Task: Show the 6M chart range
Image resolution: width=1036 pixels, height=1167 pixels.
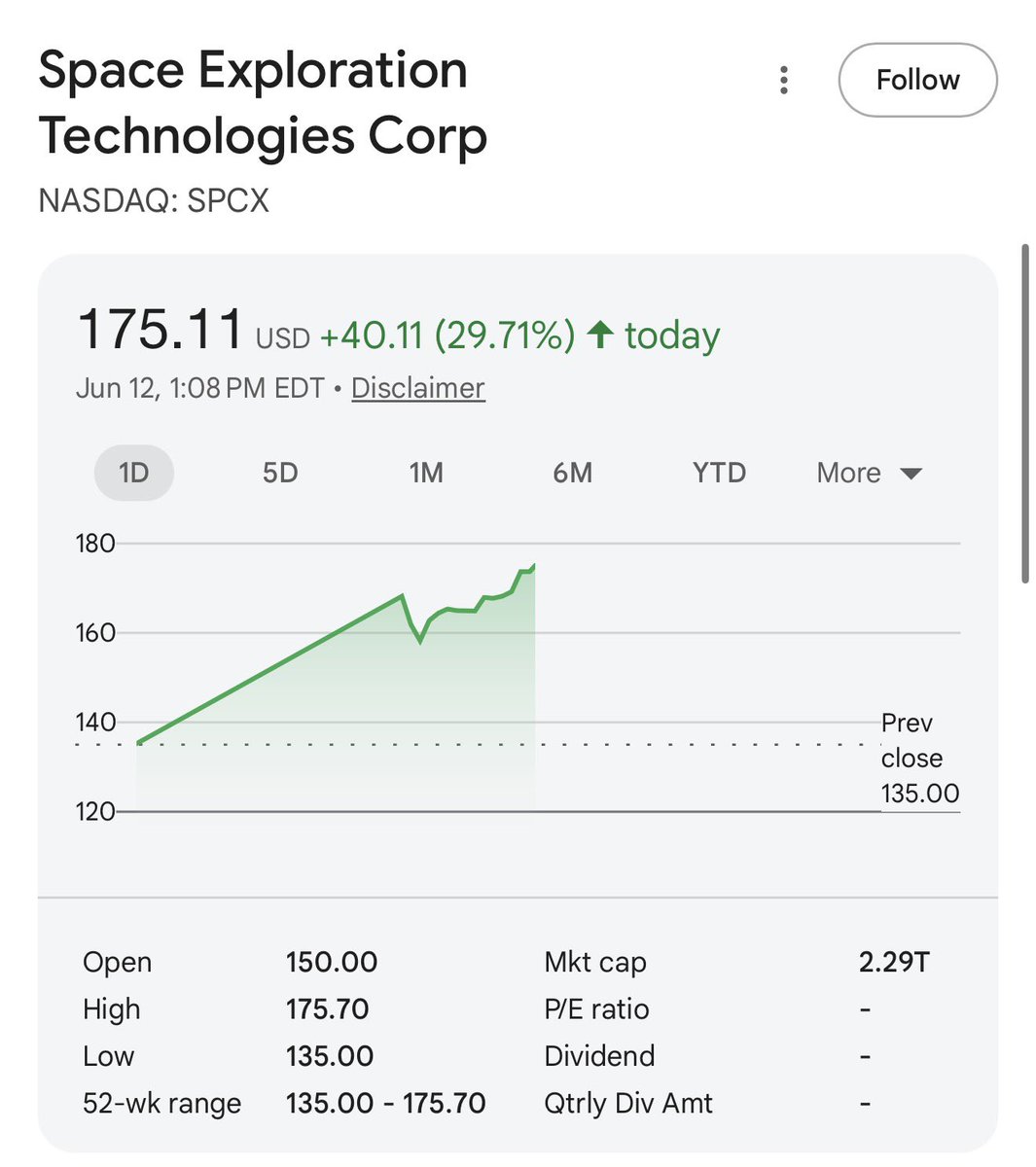Action: [572, 473]
